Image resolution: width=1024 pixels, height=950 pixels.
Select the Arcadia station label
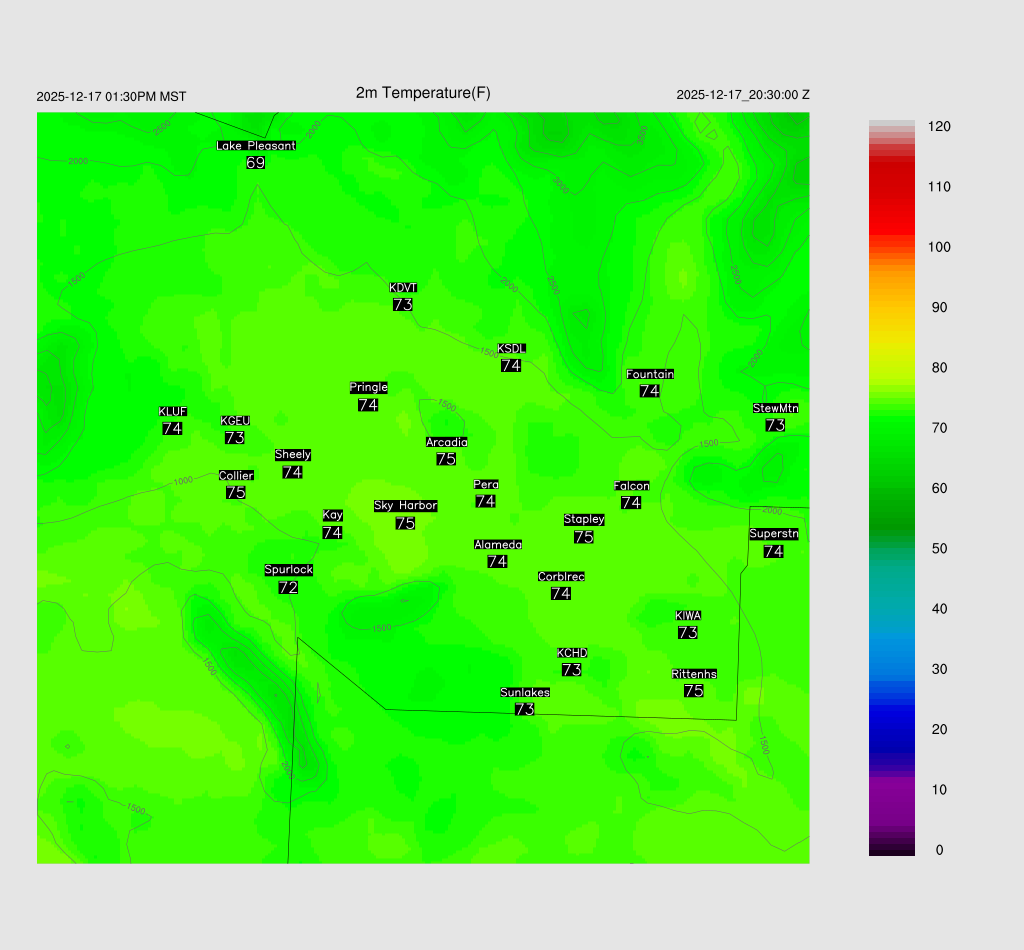(x=446, y=442)
